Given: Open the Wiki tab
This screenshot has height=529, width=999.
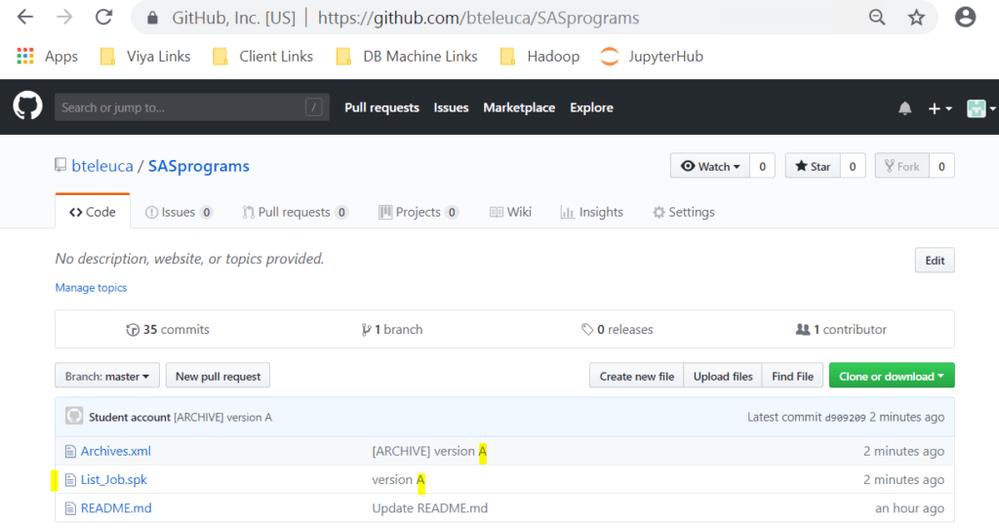Looking at the screenshot, I should 510,212.
